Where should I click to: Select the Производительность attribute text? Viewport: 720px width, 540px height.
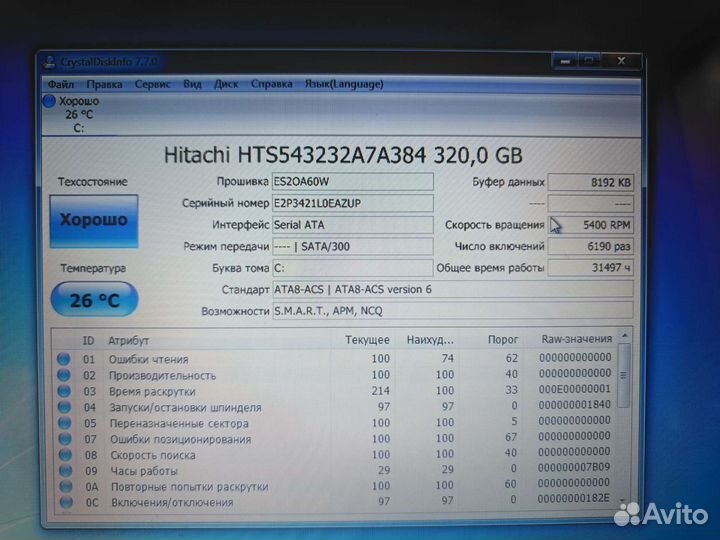point(163,376)
